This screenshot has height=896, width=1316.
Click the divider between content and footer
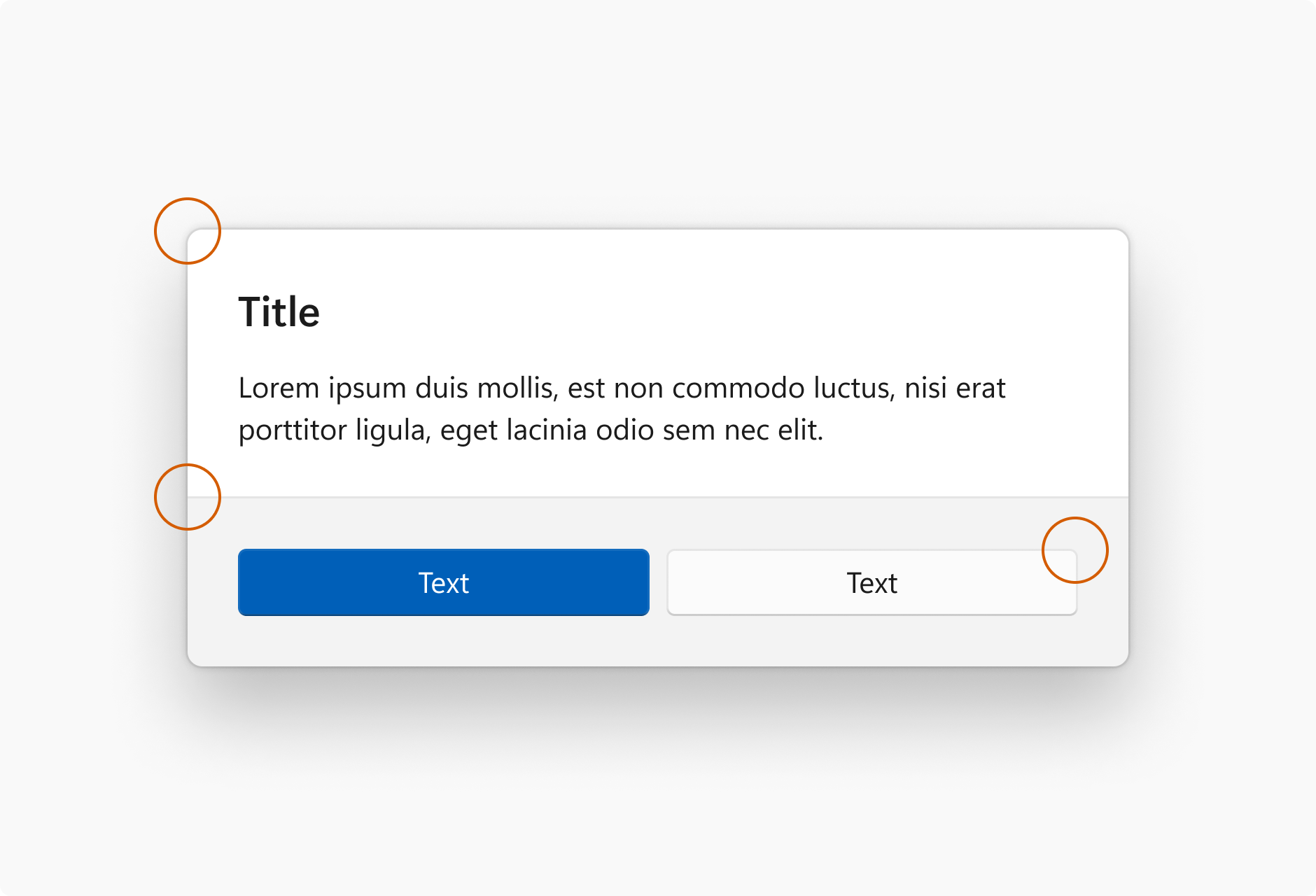tap(658, 496)
